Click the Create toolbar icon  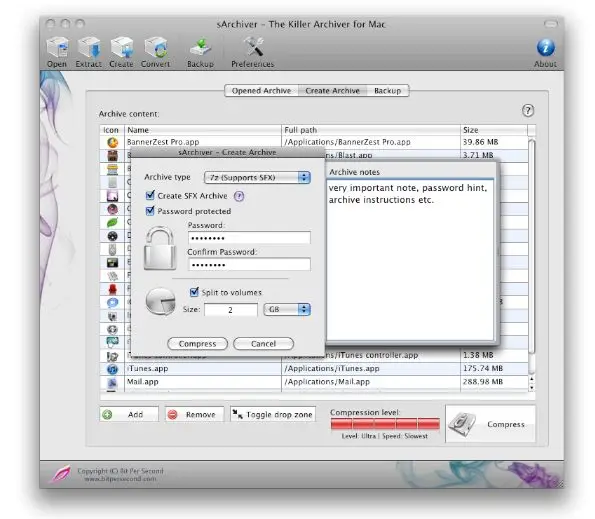(122, 48)
